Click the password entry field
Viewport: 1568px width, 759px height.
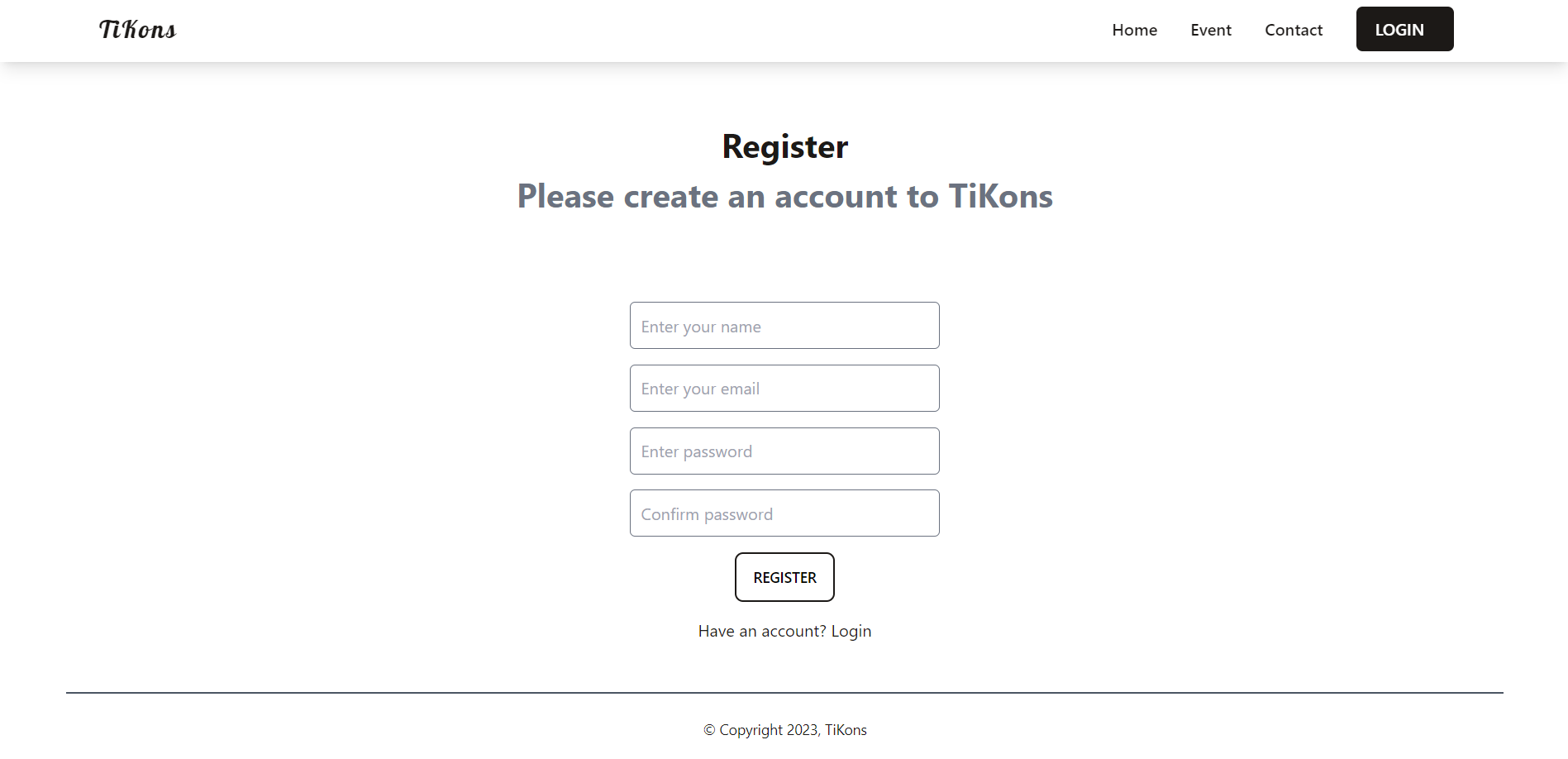(x=784, y=451)
